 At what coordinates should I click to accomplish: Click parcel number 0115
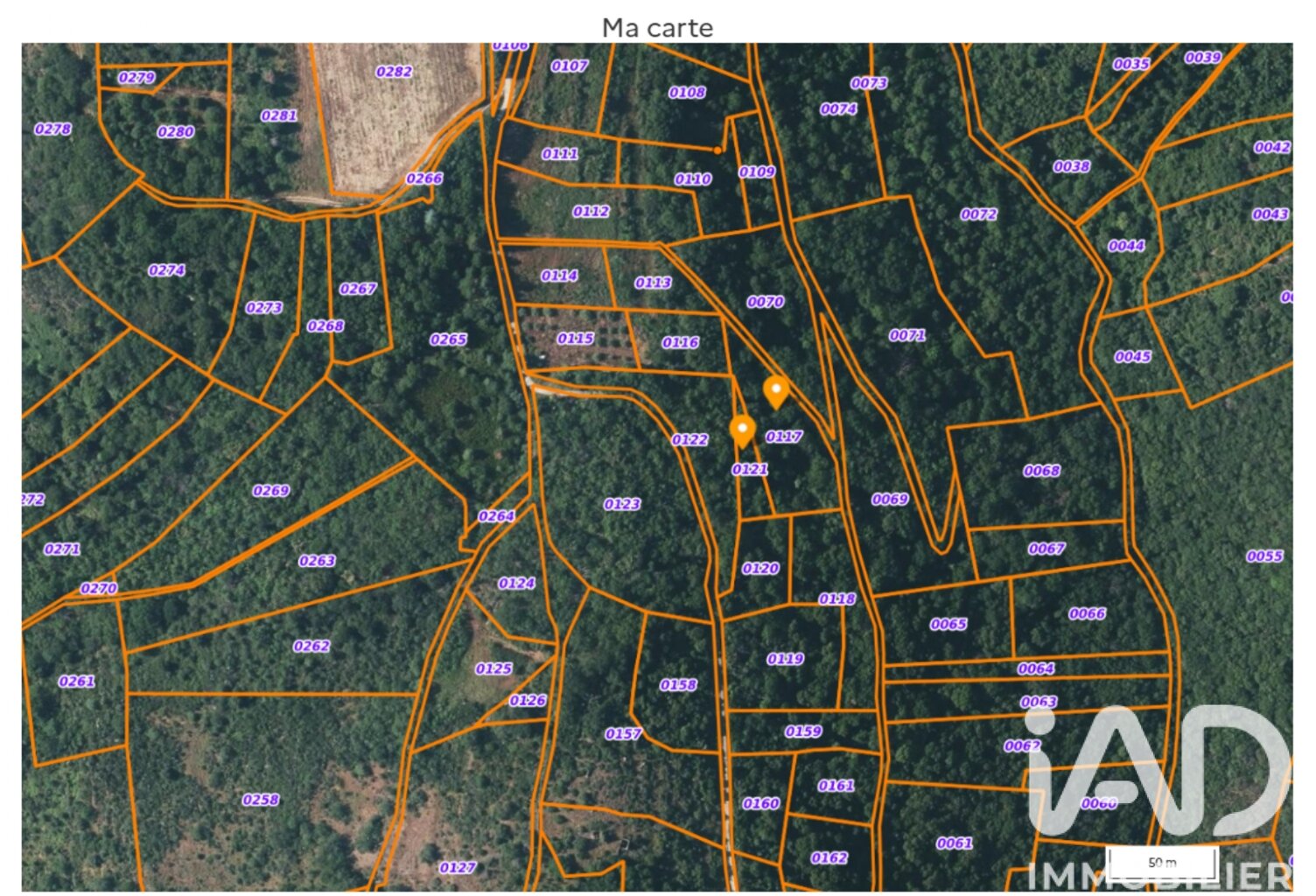[576, 339]
